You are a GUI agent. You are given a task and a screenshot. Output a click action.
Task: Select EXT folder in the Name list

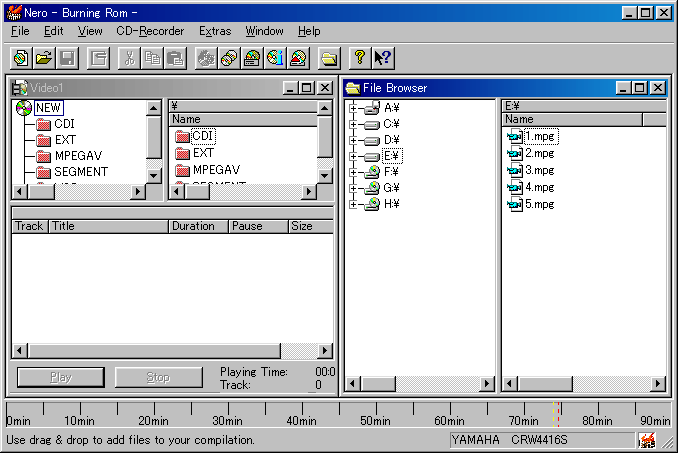[x=203, y=153]
